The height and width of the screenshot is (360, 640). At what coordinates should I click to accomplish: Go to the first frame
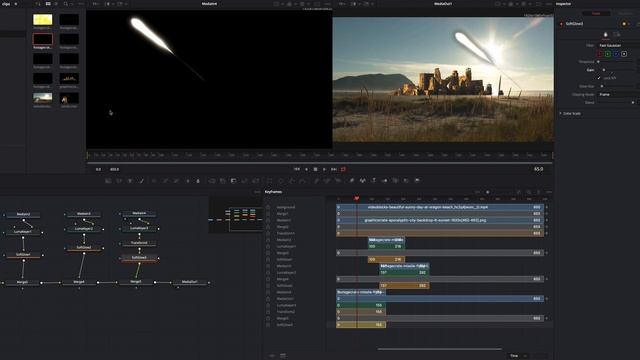coord(297,169)
